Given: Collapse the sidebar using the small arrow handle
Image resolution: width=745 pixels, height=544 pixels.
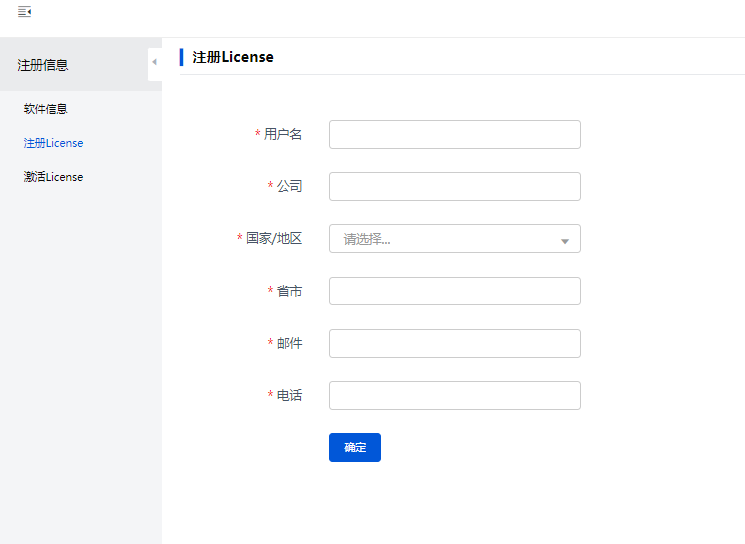Looking at the screenshot, I should (154, 63).
